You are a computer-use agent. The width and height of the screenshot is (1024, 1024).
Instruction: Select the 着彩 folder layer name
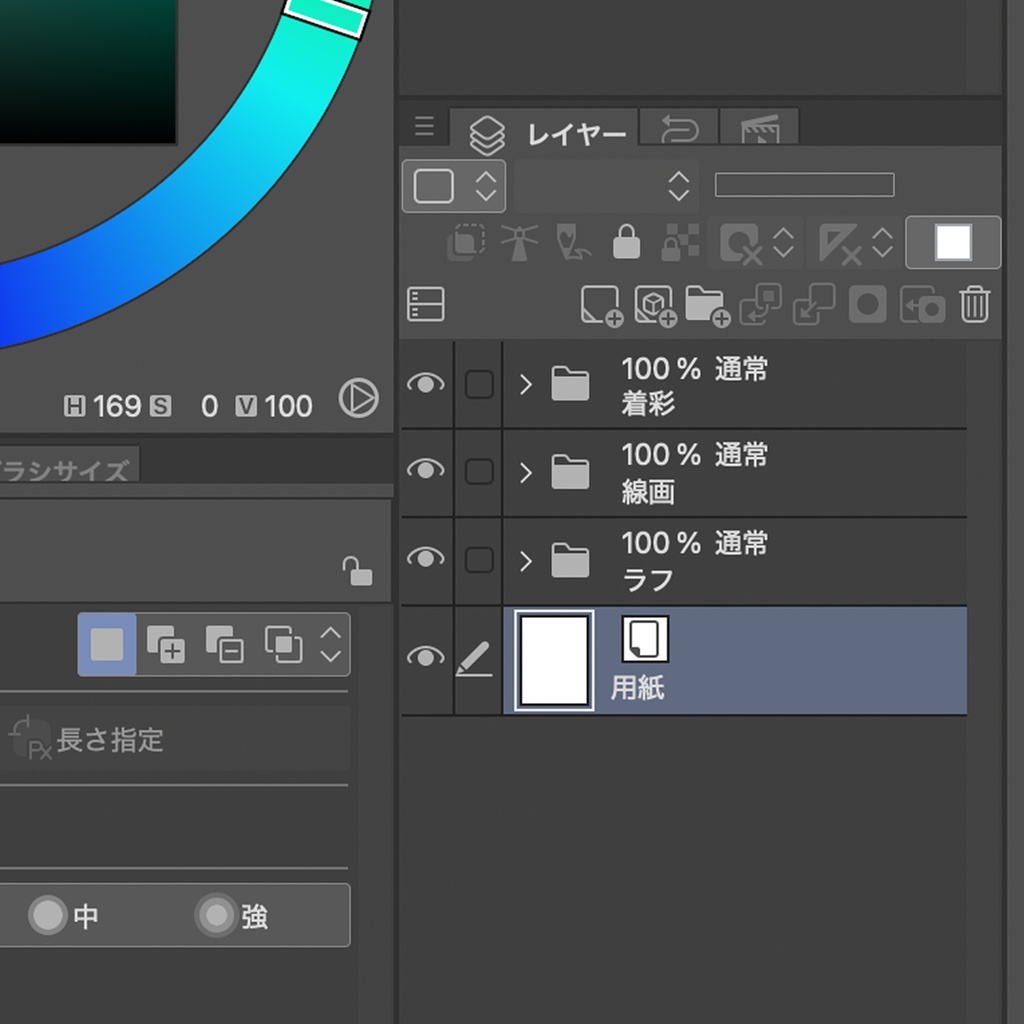click(648, 404)
